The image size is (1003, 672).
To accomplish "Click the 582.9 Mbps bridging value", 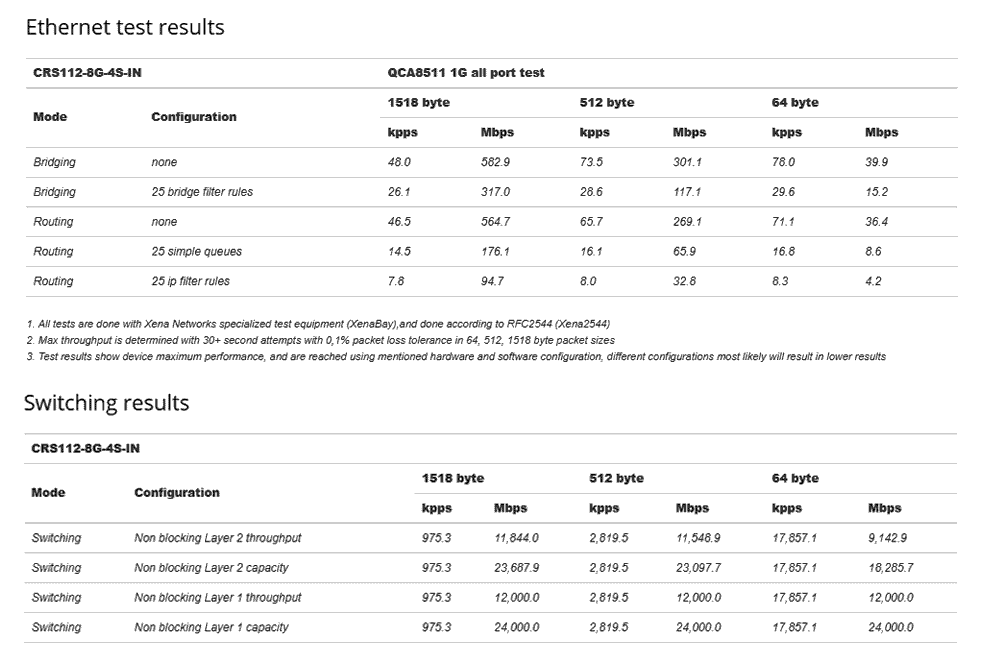I will 495,162.
